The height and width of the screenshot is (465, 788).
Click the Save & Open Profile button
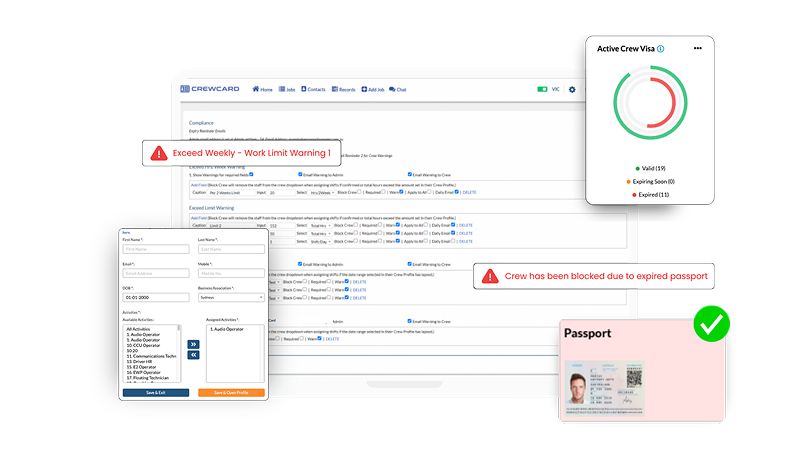point(231,393)
